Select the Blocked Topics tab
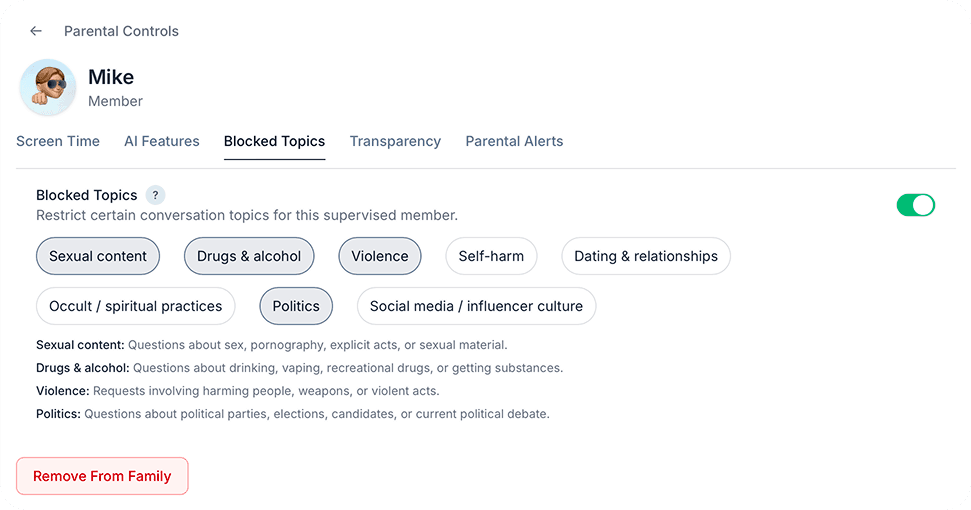 [x=274, y=141]
